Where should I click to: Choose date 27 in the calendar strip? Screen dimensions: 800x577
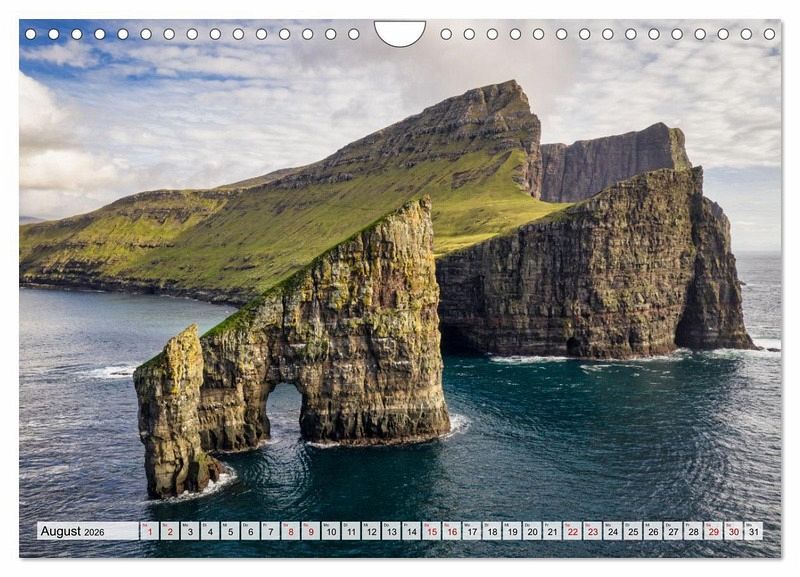pyautogui.click(x=673, y=531)
